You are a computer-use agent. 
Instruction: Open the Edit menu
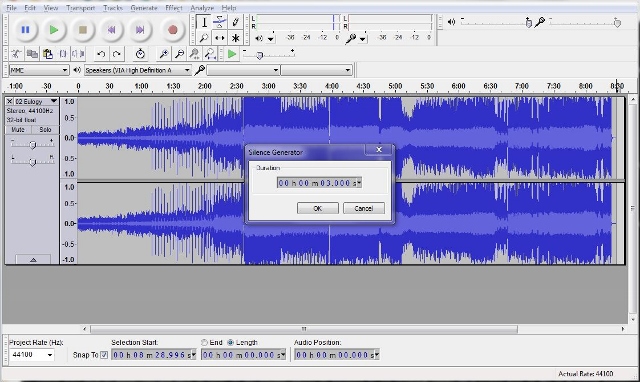30,8
